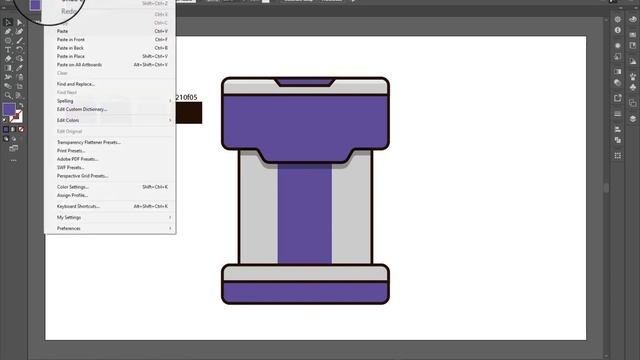Select the Eyedropper tool
Image resolution: width=640 pixels, height=360 pixels.
tap(19, 68)
